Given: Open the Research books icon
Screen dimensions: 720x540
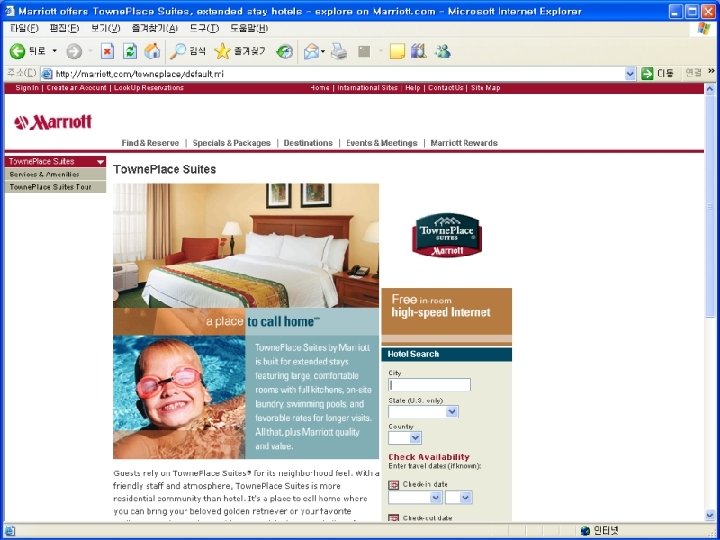Looking at the screenshot, I should click(419, 51).
